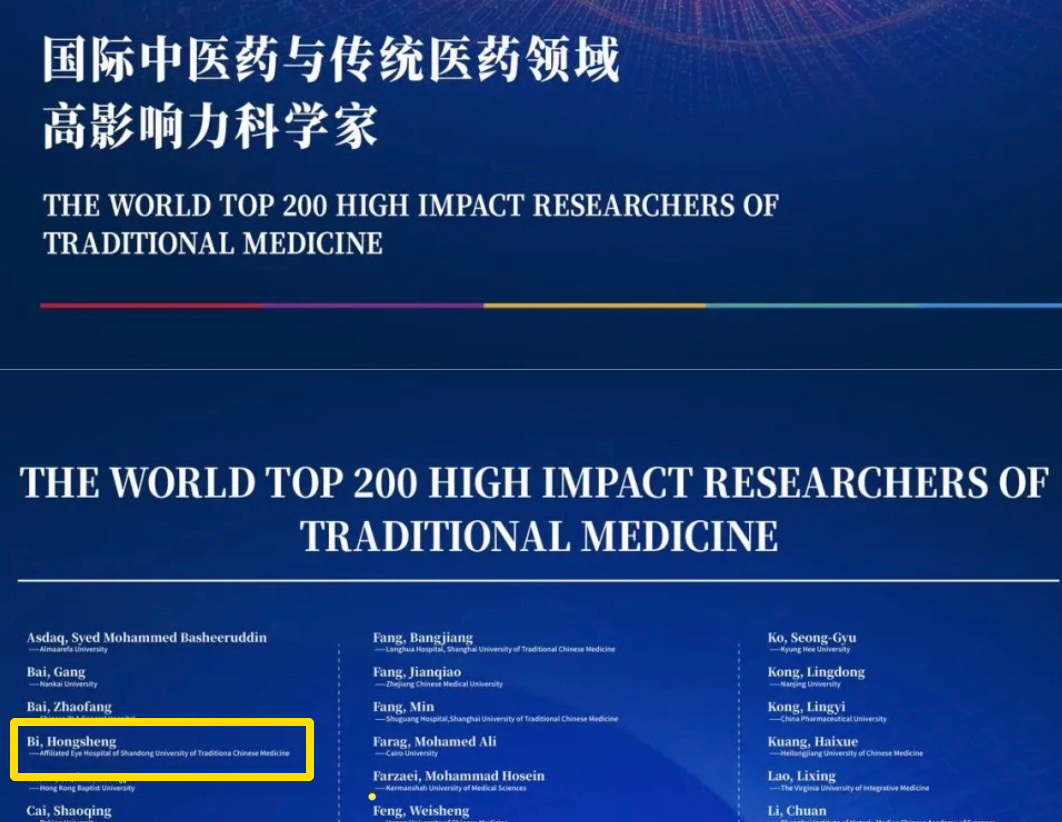Select the name Bai, Gang
This screenshot has height=822, width=1062.
tap(56, 672)
